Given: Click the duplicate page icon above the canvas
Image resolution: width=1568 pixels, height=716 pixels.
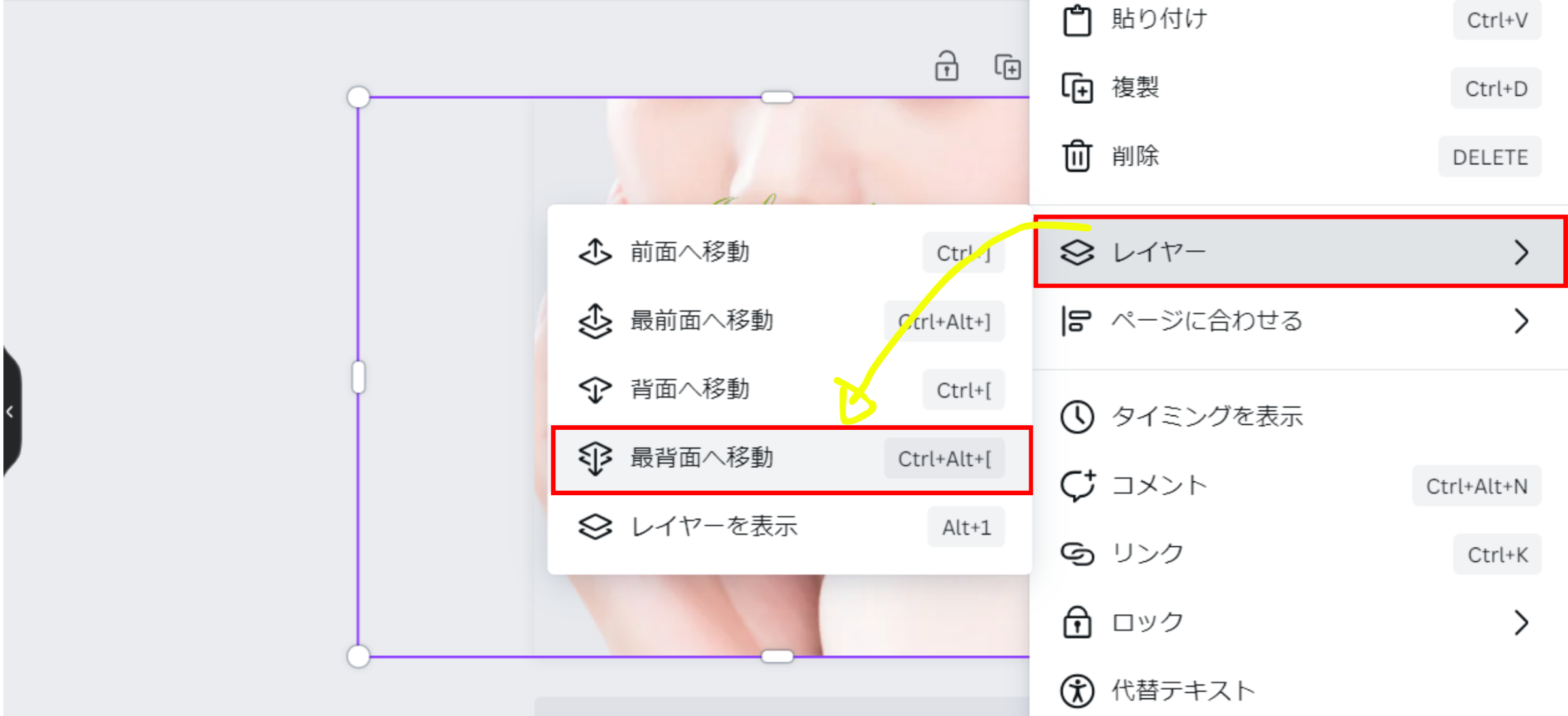Looking at the screenshot, I should coord(1007,67).
